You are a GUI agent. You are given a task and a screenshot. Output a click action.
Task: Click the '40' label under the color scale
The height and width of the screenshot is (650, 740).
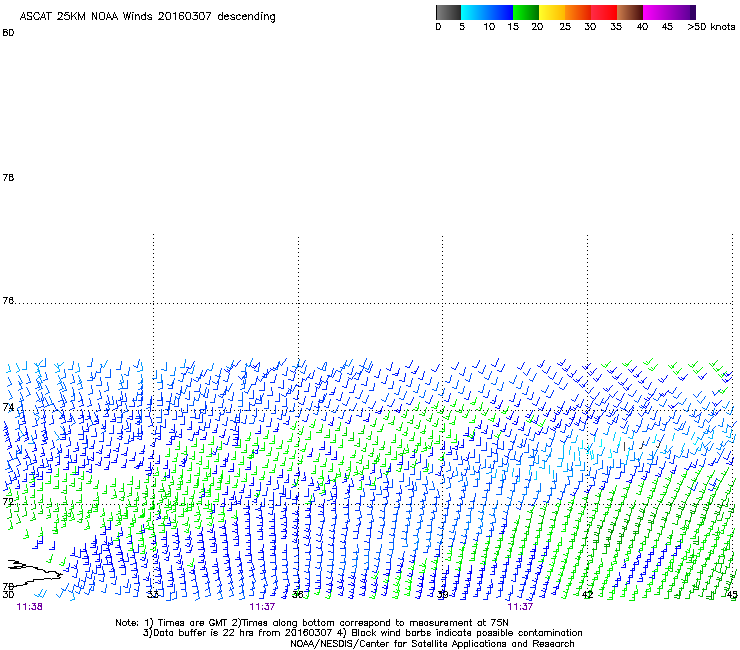click(x=642, y=27)
